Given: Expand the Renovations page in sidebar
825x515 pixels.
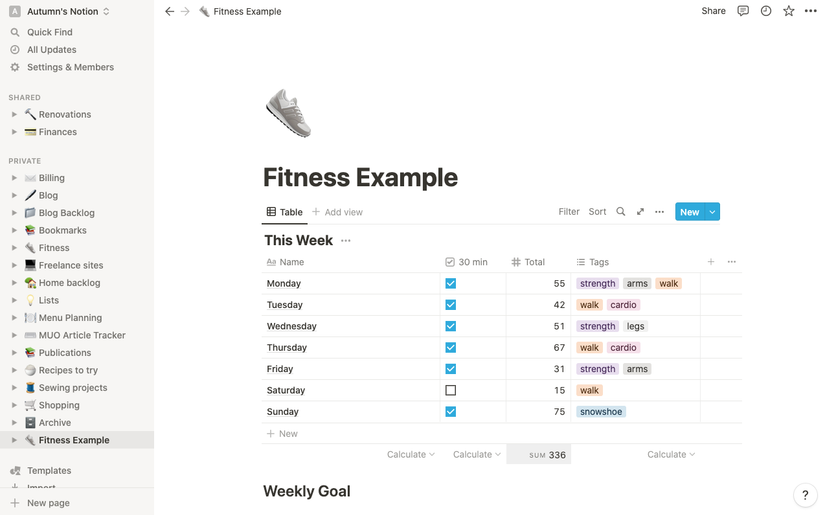Looking at the screenshot, I should point(14,115).
